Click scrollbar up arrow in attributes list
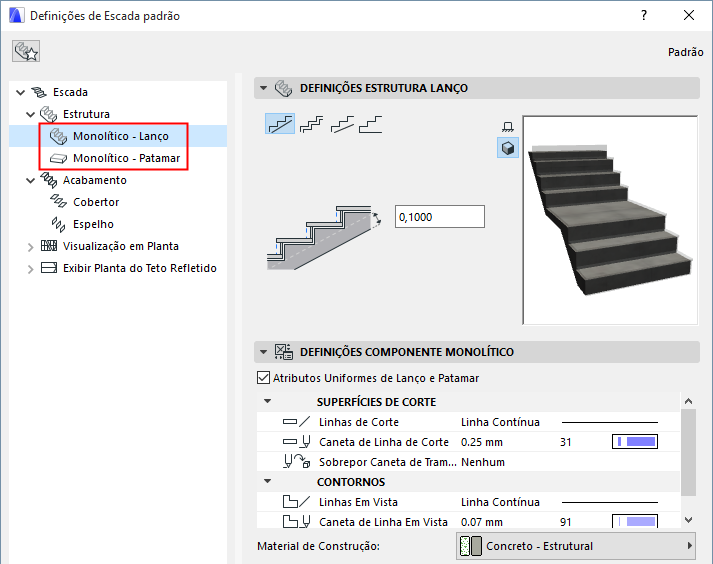The height and width of the screenshot is (564, 713). 688,401
